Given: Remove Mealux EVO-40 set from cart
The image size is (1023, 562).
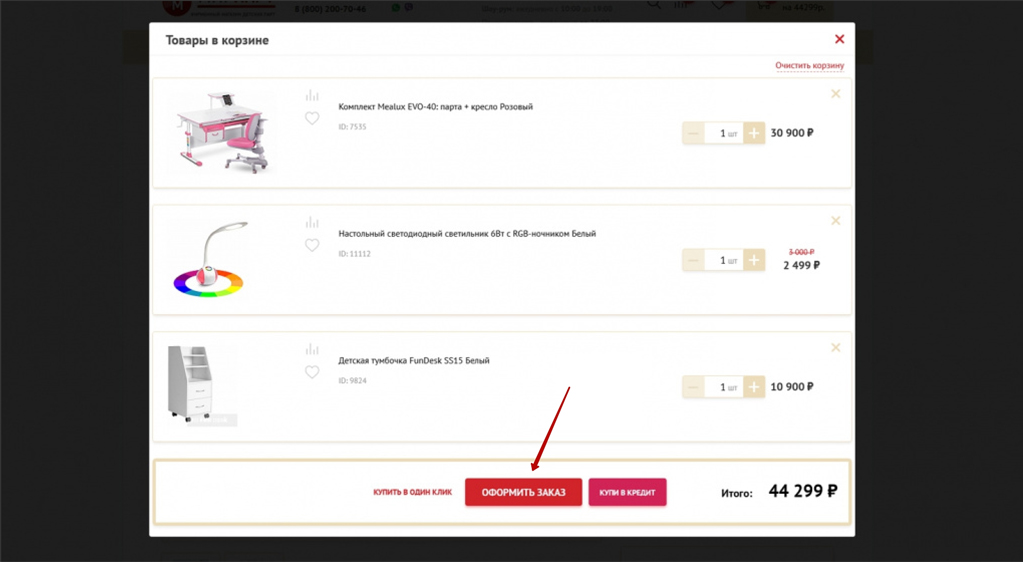Looking at the screenshot, I should (836, 94).
